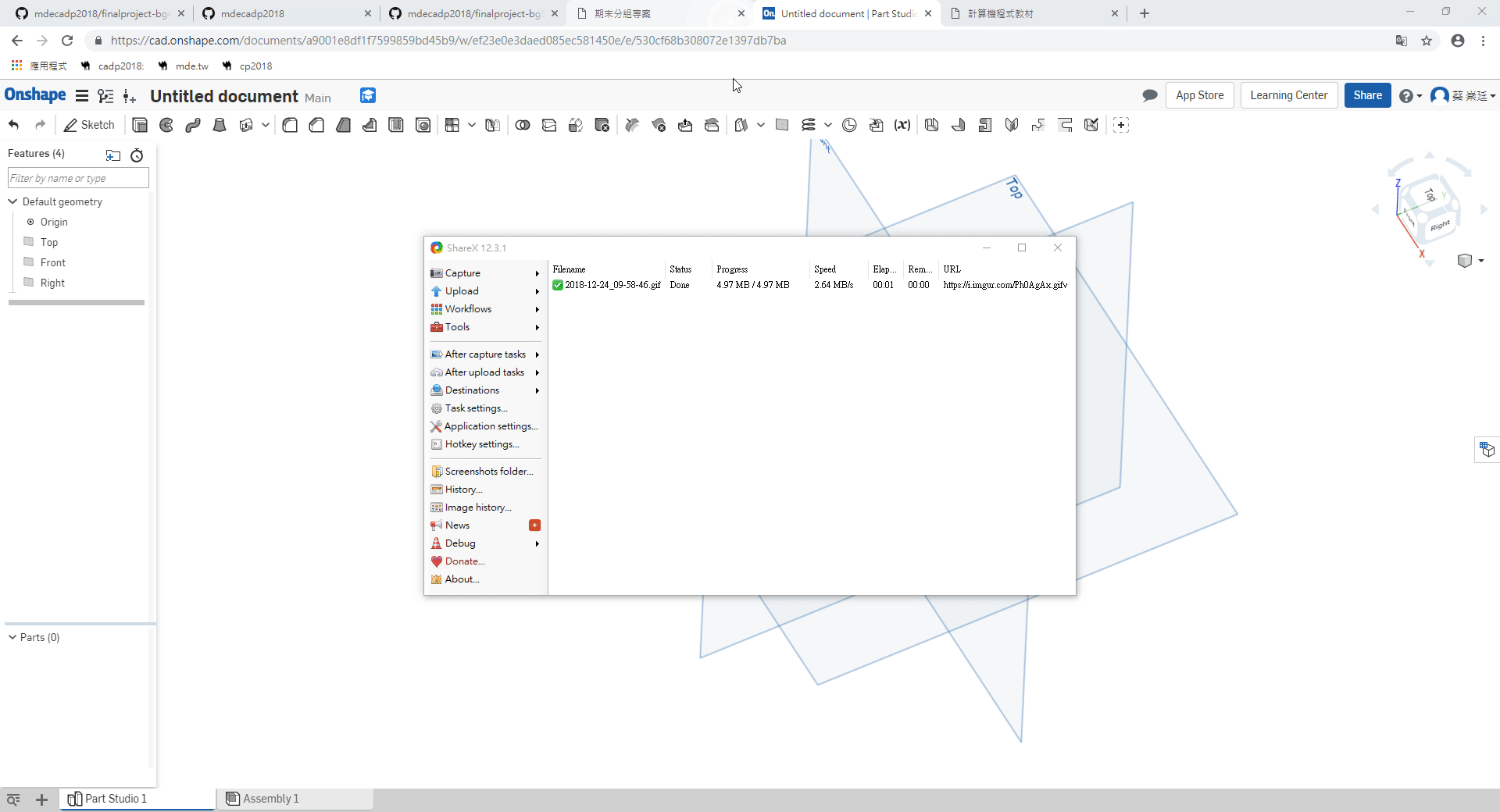Image resolution: width=1500 pixels, height=812 pixels.
Task: Select the Revolve tool
Action: click(x=166, y=125)
